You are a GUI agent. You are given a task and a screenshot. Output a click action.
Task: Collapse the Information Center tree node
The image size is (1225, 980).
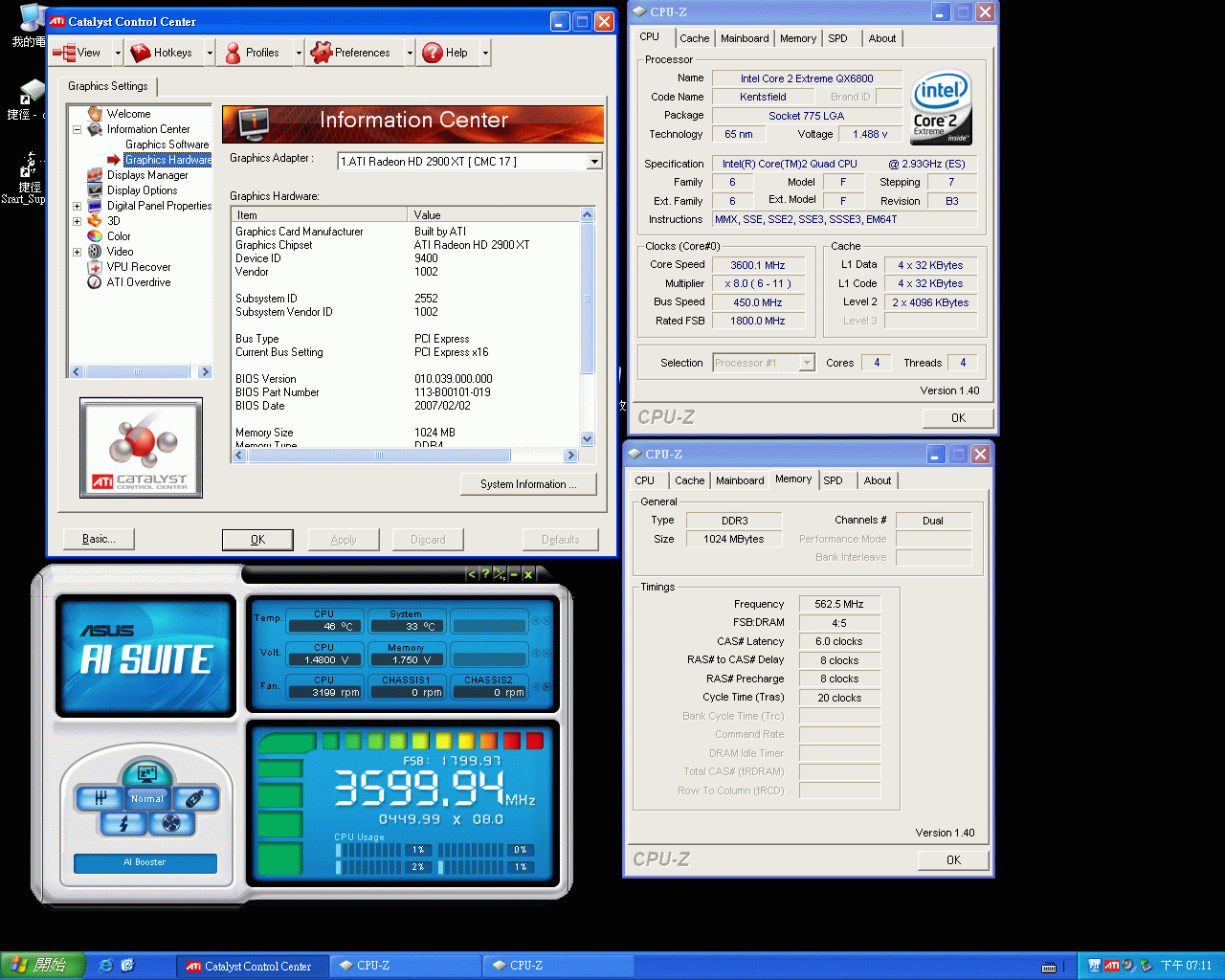tap(77, 129)
